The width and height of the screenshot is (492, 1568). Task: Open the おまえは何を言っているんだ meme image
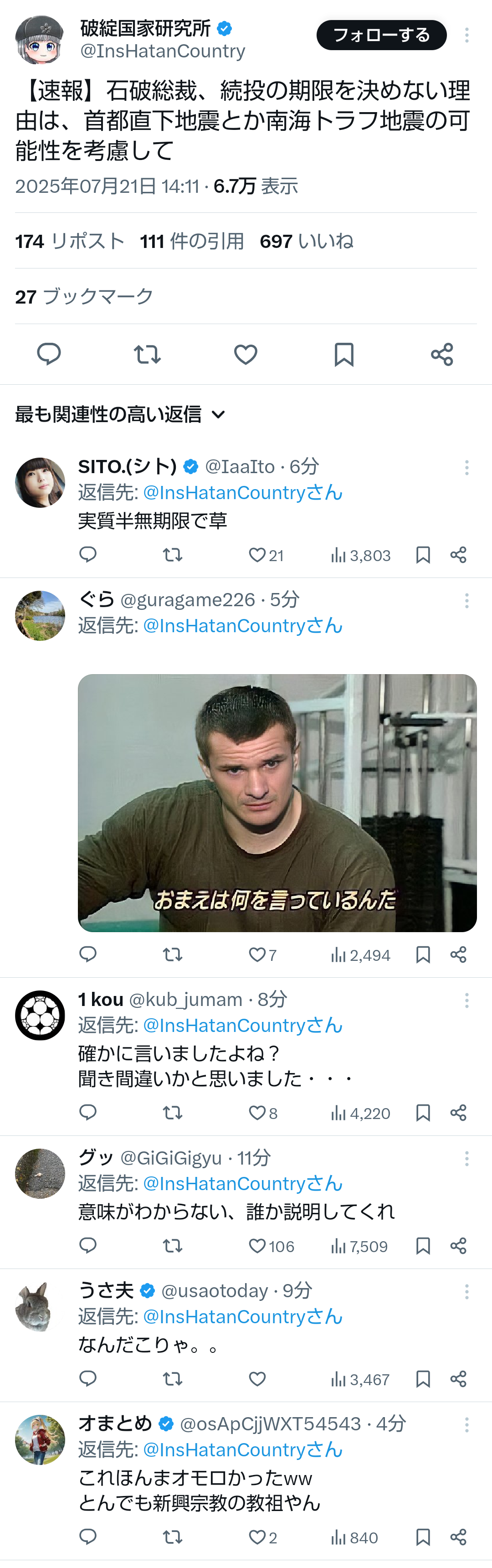tap(277, 803)
